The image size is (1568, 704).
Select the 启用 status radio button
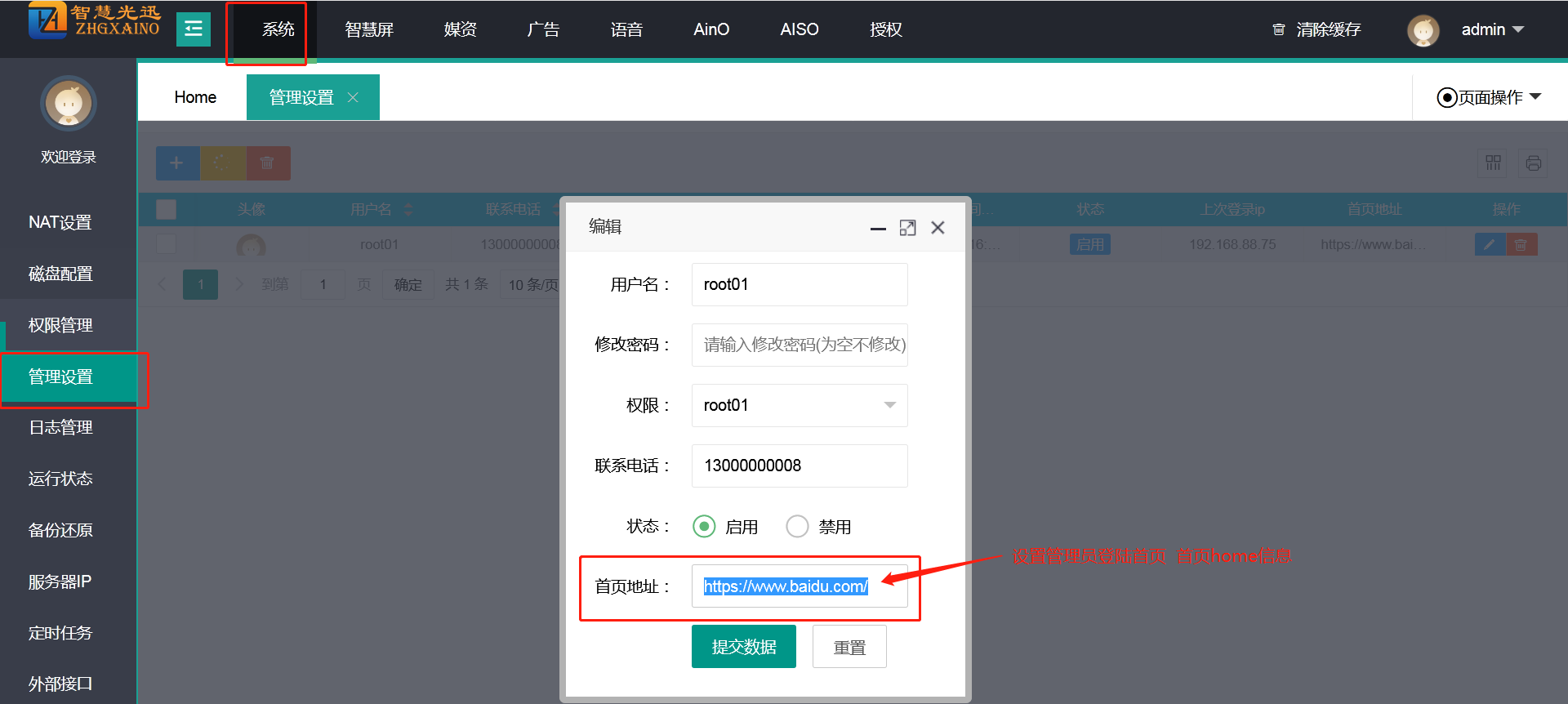704,527
